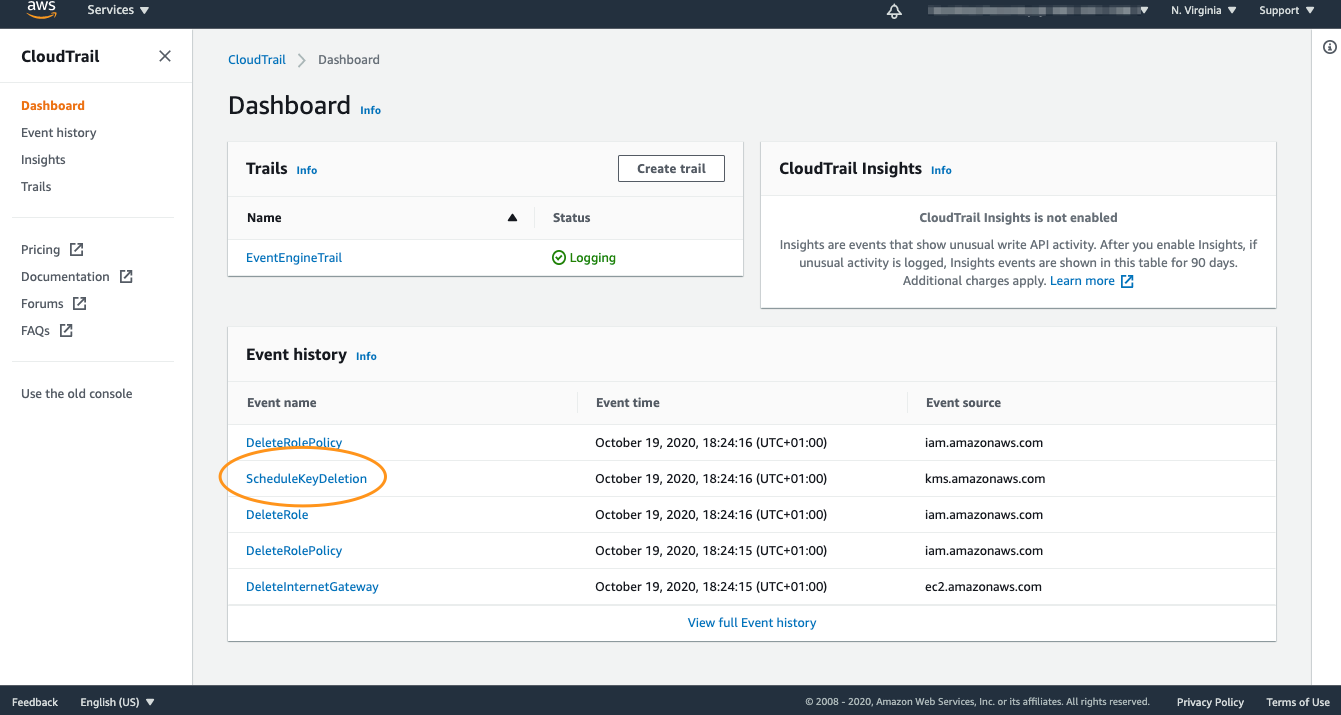Close the CloudTrail navigation panel
The height and width of the screenshot is (715, 1341).
tap(165, 56)
